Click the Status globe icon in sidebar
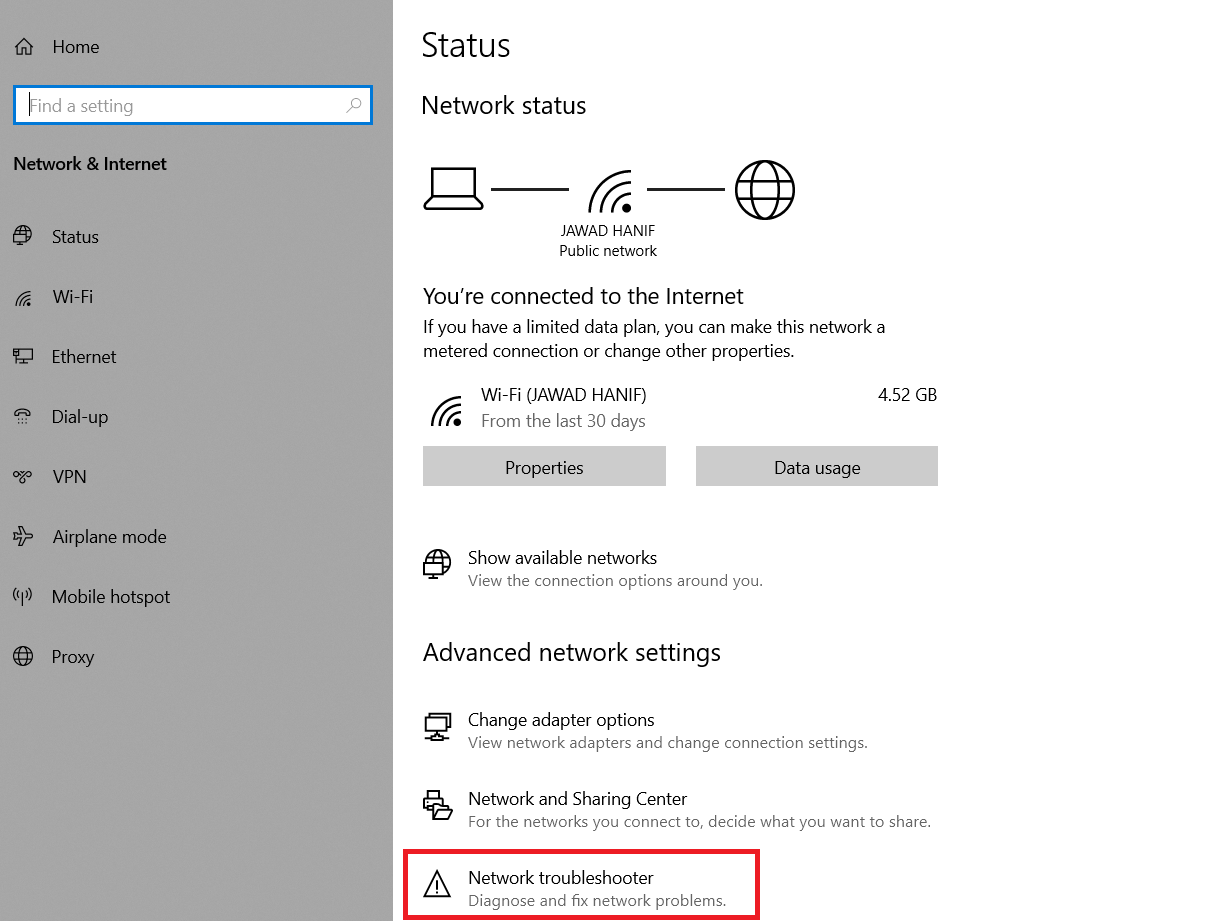 click(x=22, y=236)
